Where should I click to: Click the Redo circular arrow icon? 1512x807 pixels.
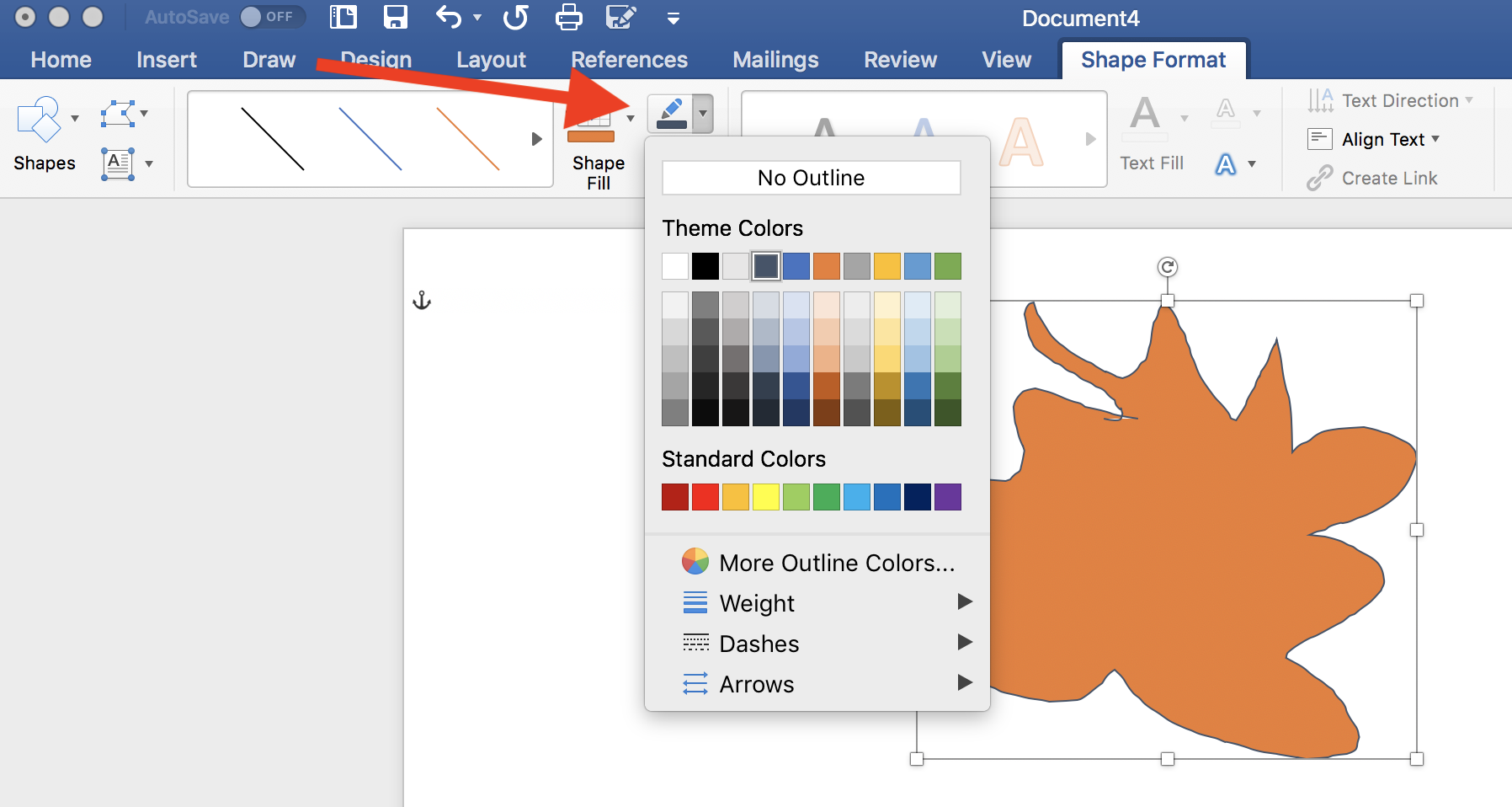[x=515, y=17]
